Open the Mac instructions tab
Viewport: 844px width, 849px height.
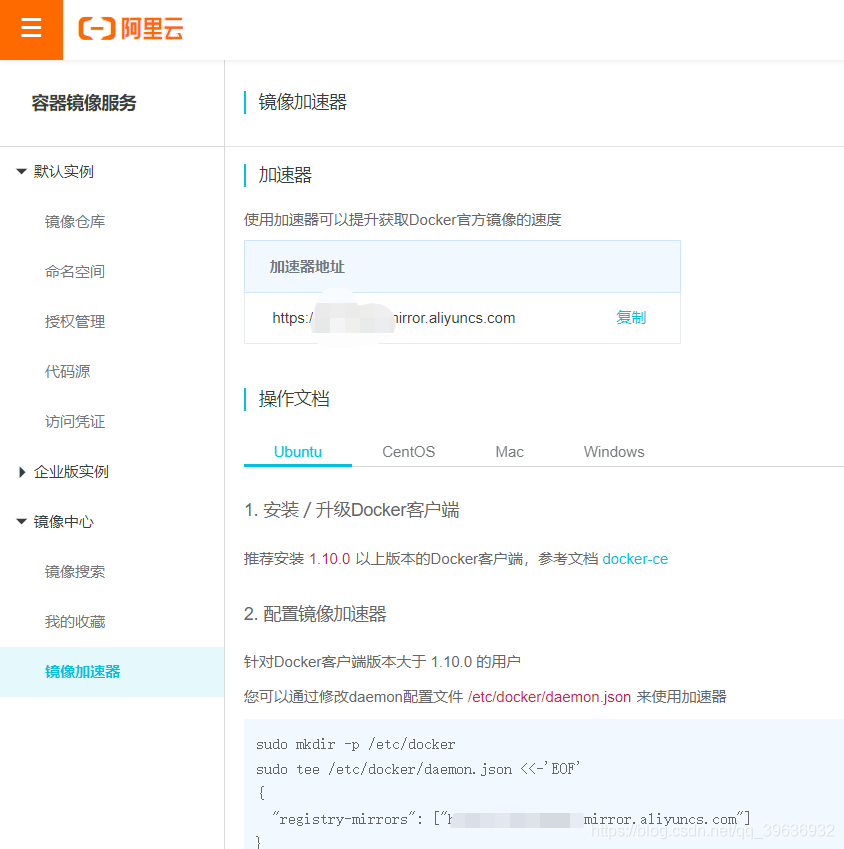[509, 451]
